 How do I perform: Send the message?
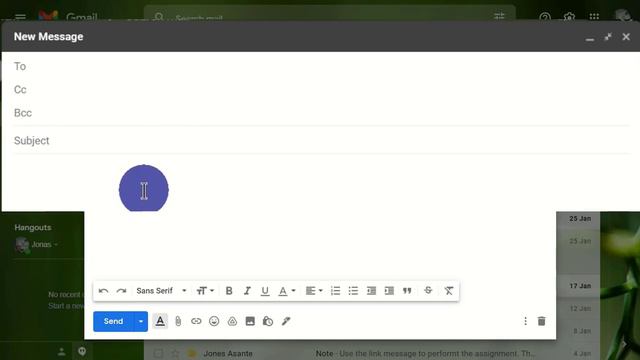pyautogui.click(x=113, y=321)
